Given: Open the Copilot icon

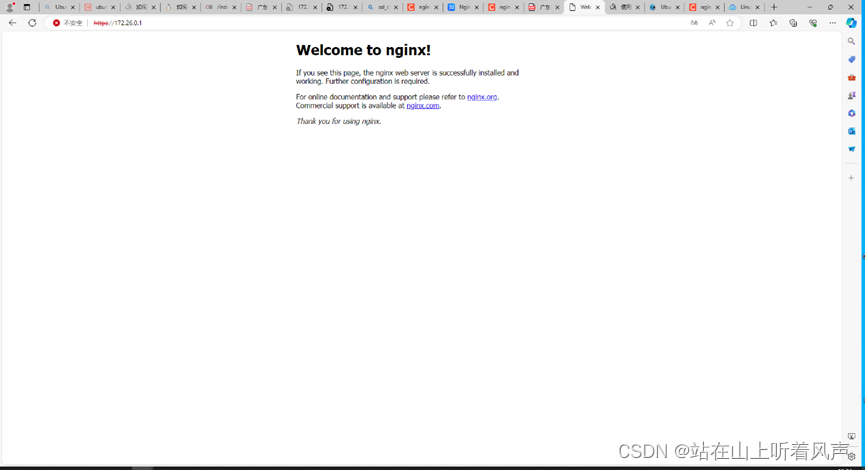Looking at the screenshot, I should 852,23.
